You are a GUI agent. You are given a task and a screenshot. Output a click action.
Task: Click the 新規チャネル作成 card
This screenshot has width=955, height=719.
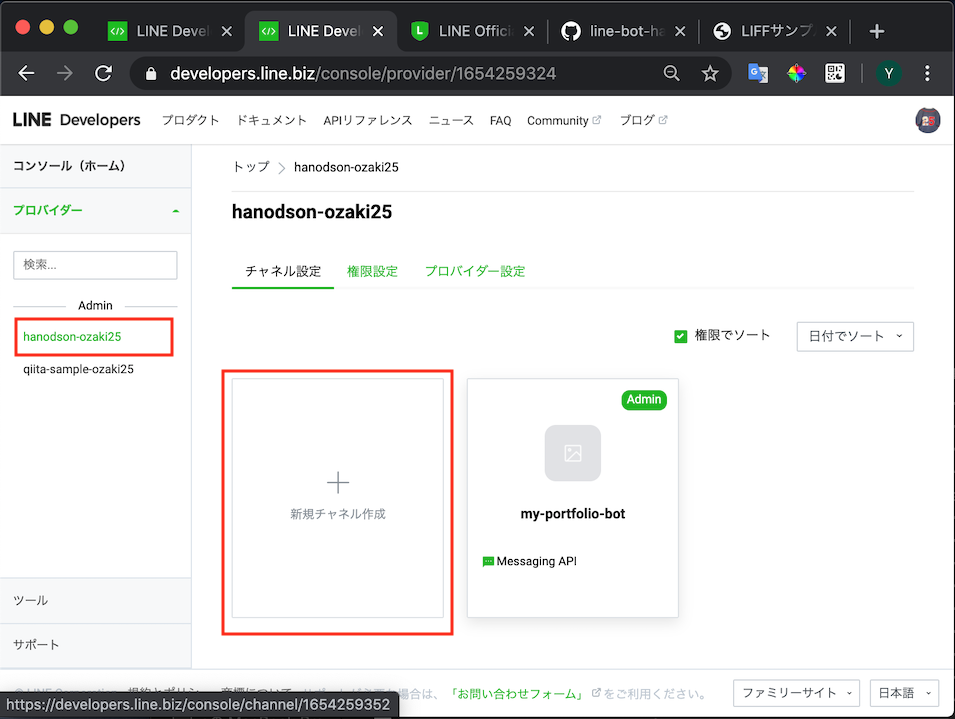pos(337,498)
